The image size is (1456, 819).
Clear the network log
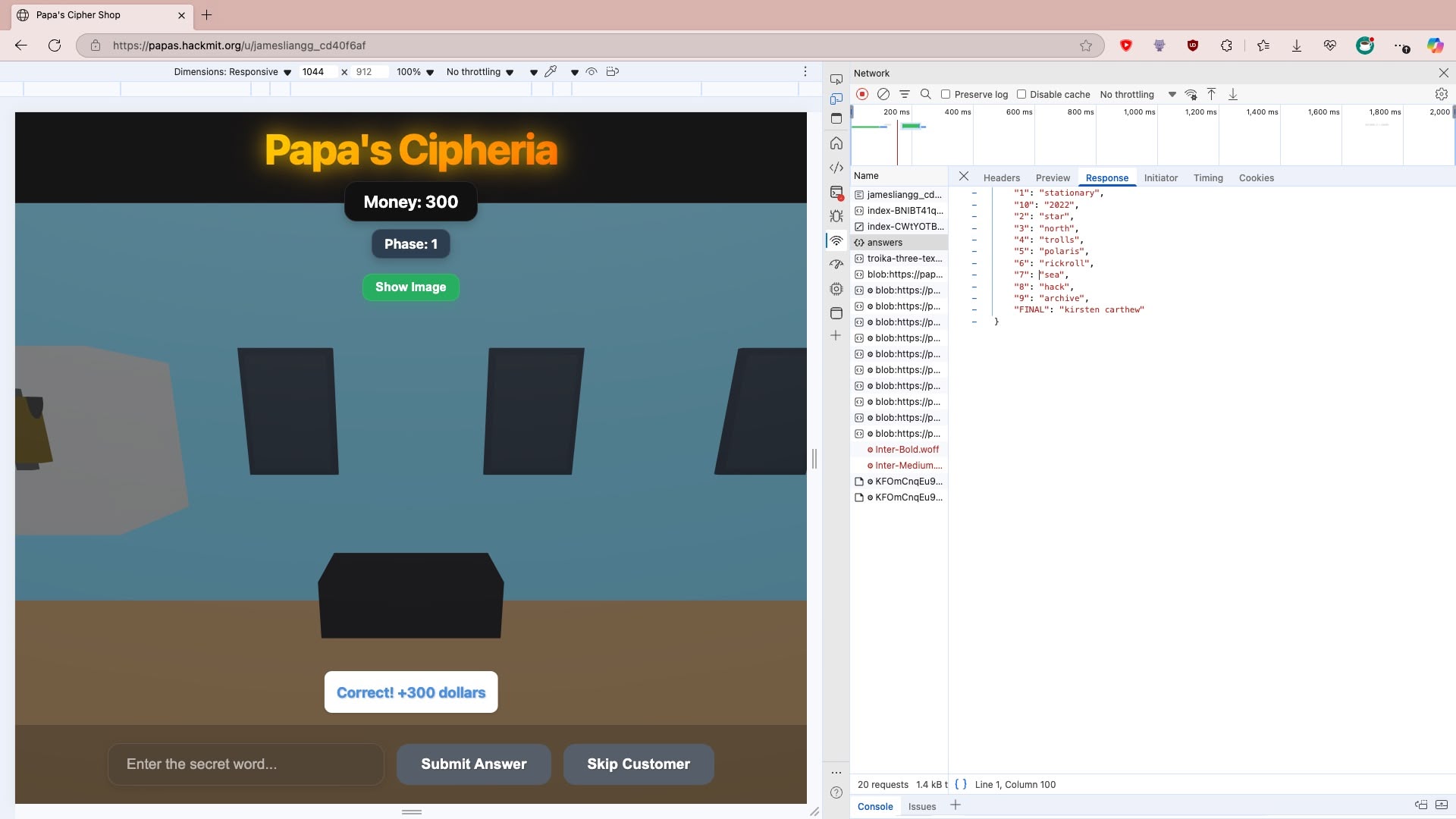point(883,94)
